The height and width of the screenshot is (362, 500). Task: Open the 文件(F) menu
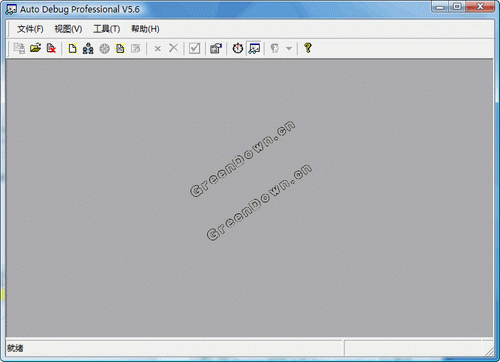coord(30,29)
